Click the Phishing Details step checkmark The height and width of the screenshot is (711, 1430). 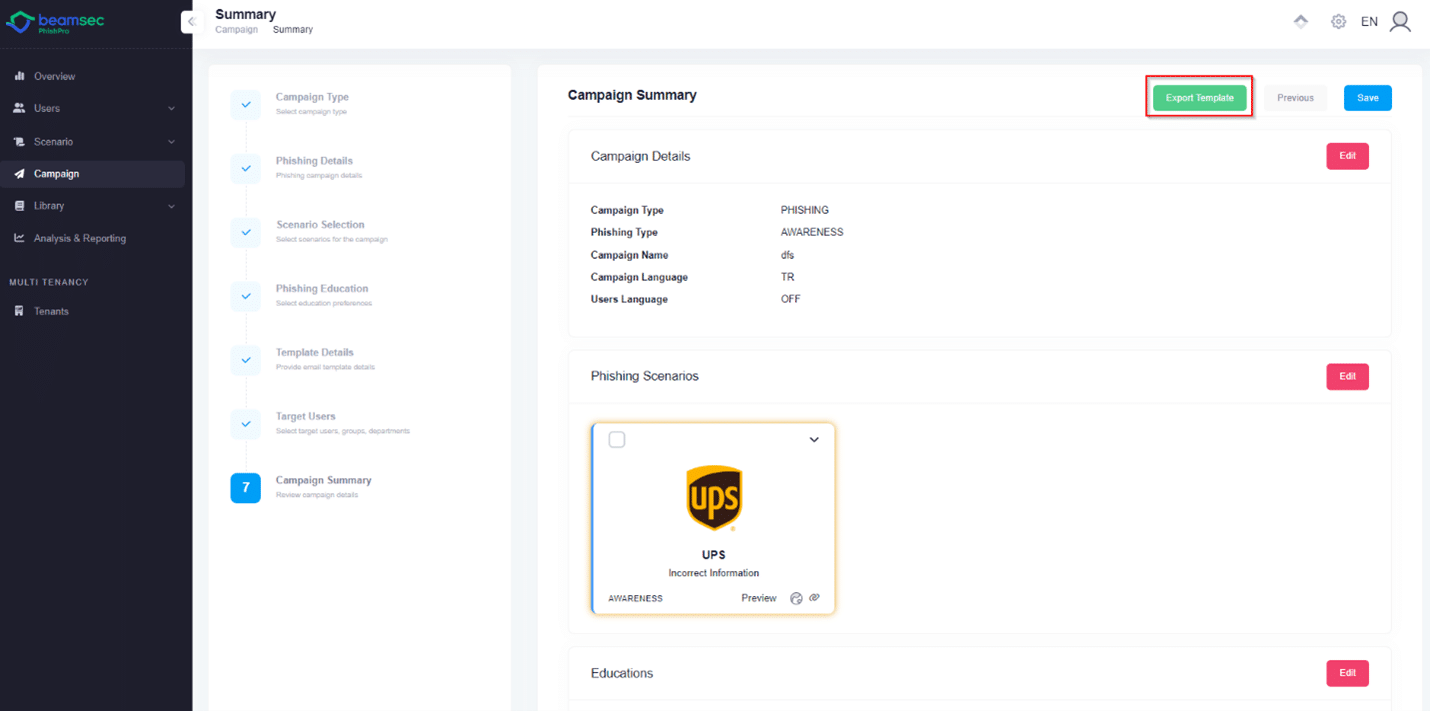click(x=246, y=169)
